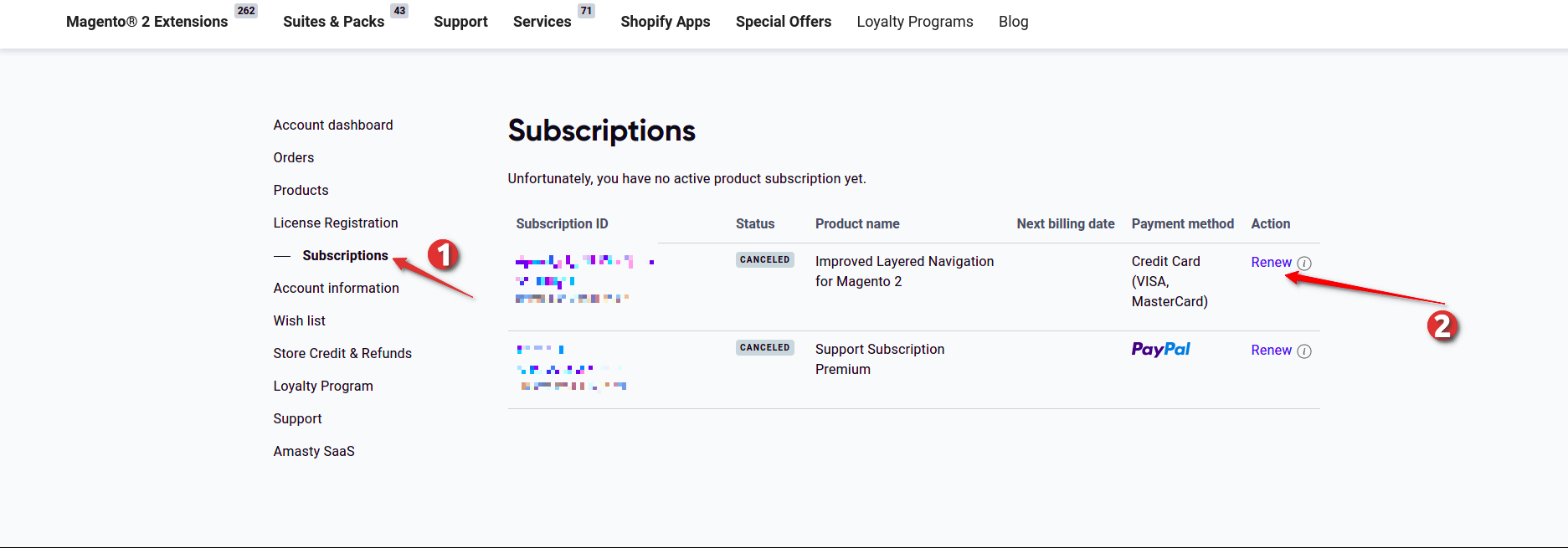Click the Subscription ID column header

click(562, 223)
